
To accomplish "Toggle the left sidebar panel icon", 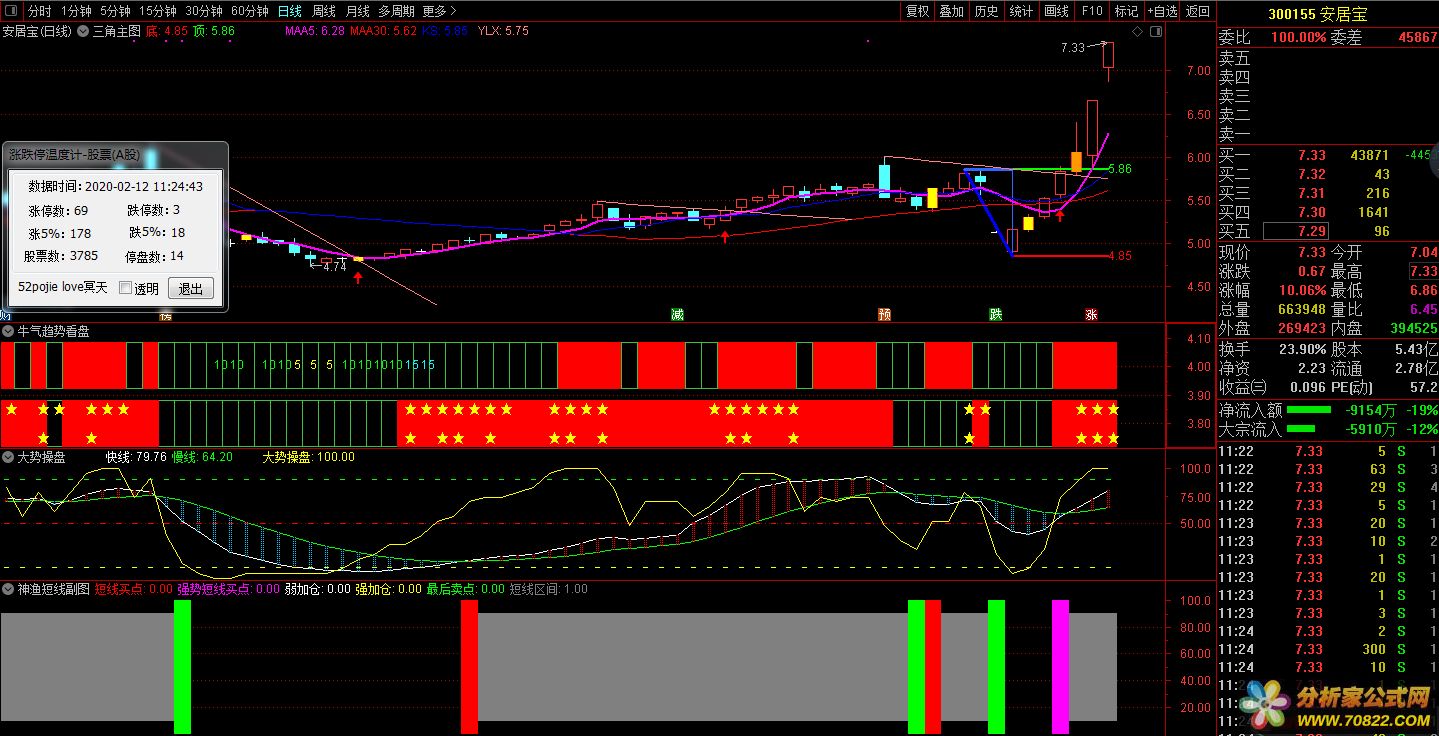I will click(x=12, y=11).
